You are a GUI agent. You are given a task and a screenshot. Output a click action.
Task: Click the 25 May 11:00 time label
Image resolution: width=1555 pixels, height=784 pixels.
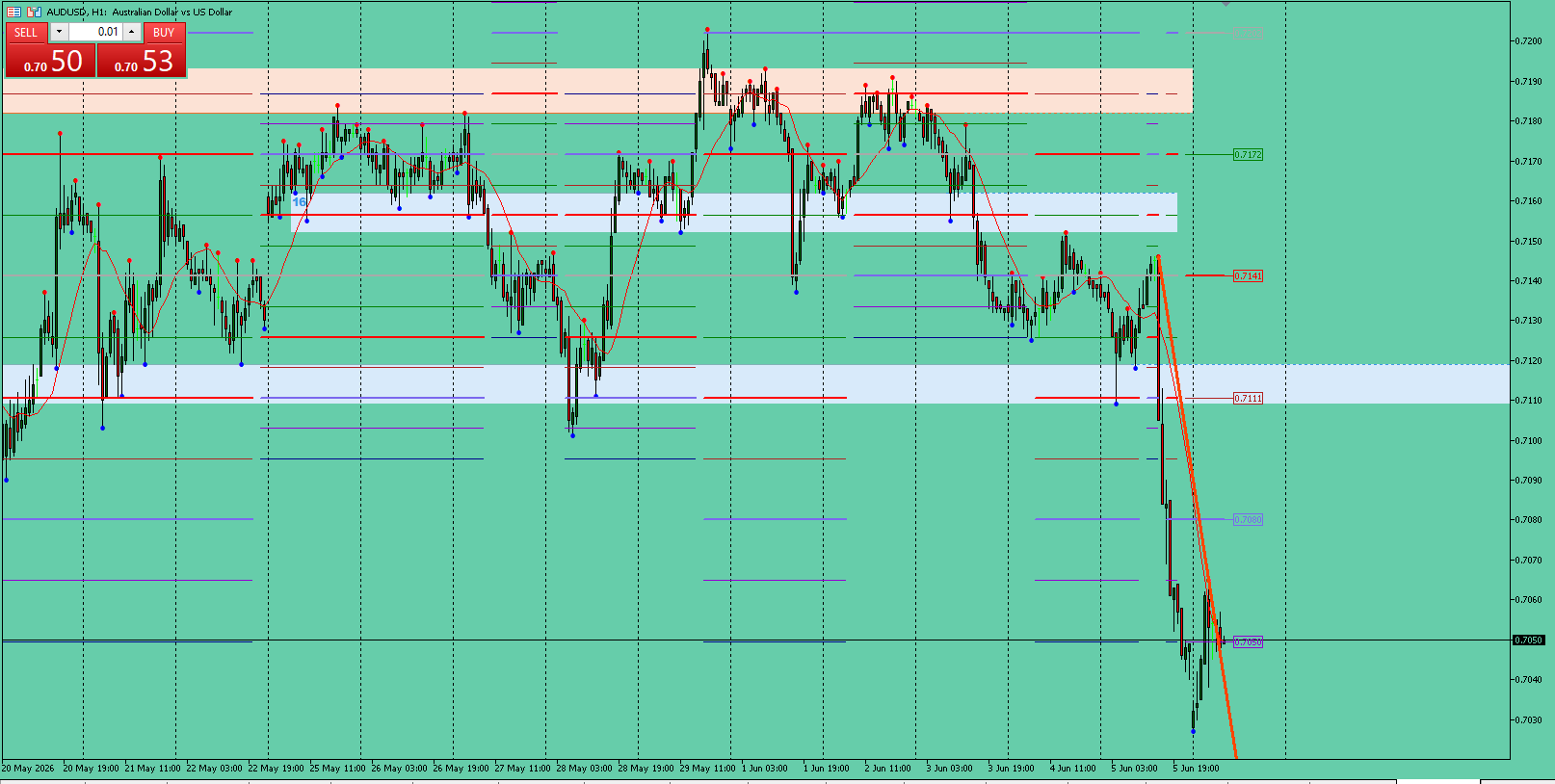337,769
